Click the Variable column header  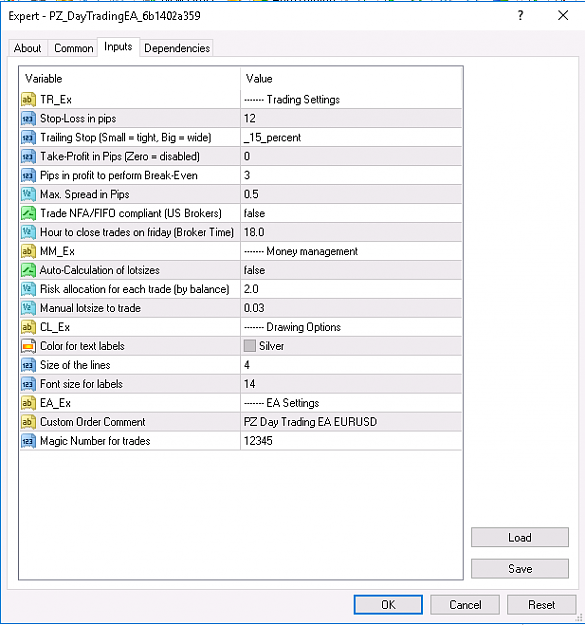(x=130, y=79)
